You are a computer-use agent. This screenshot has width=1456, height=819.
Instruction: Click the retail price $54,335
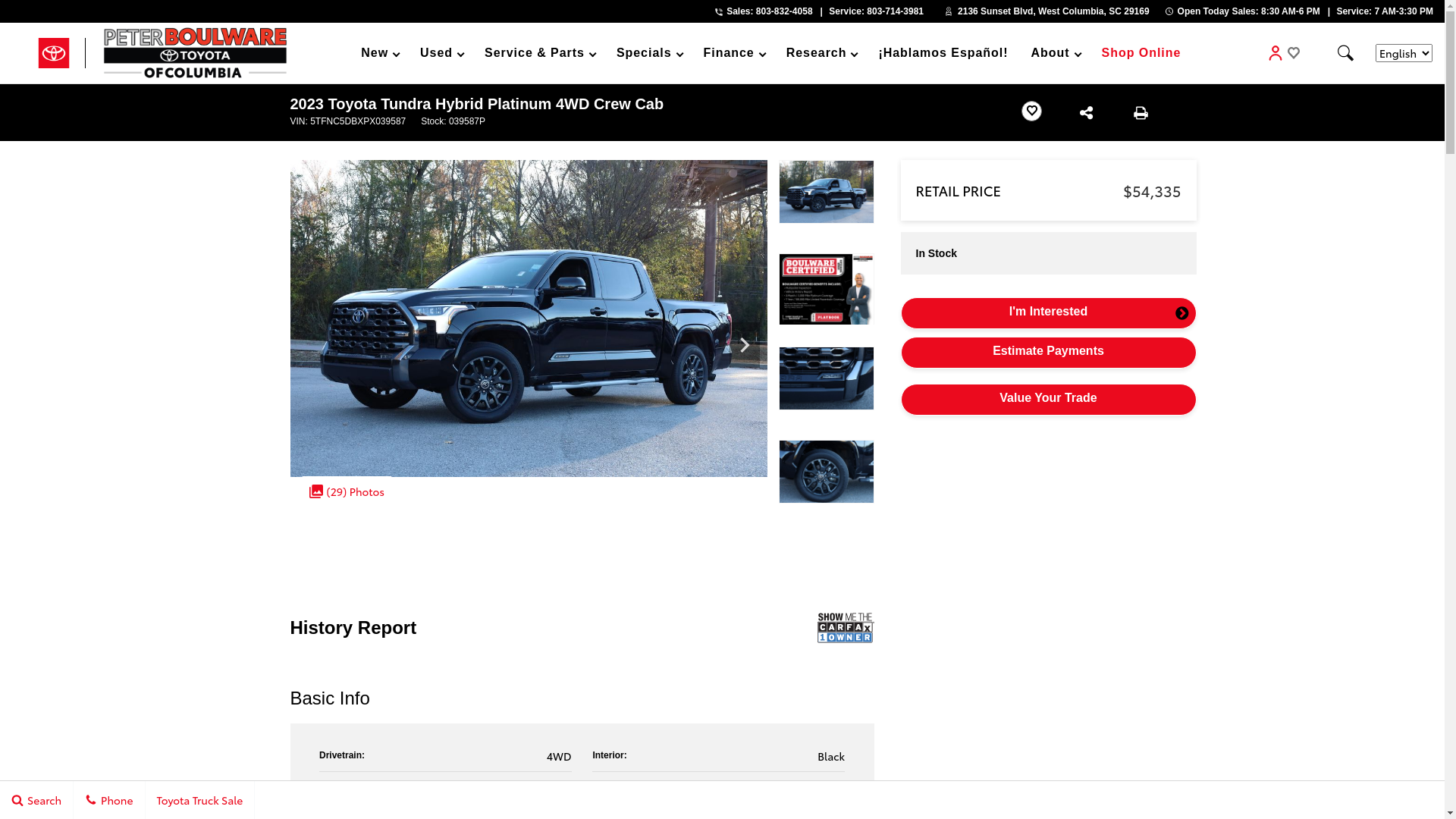[1152, 191]
